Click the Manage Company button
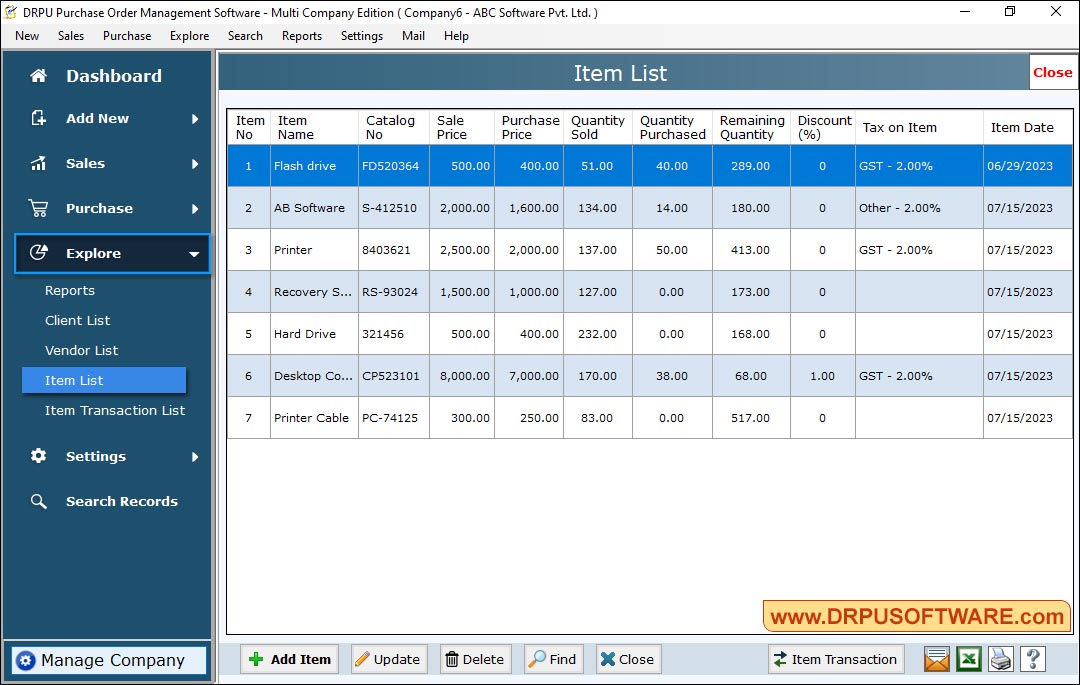 pos(107,660)
